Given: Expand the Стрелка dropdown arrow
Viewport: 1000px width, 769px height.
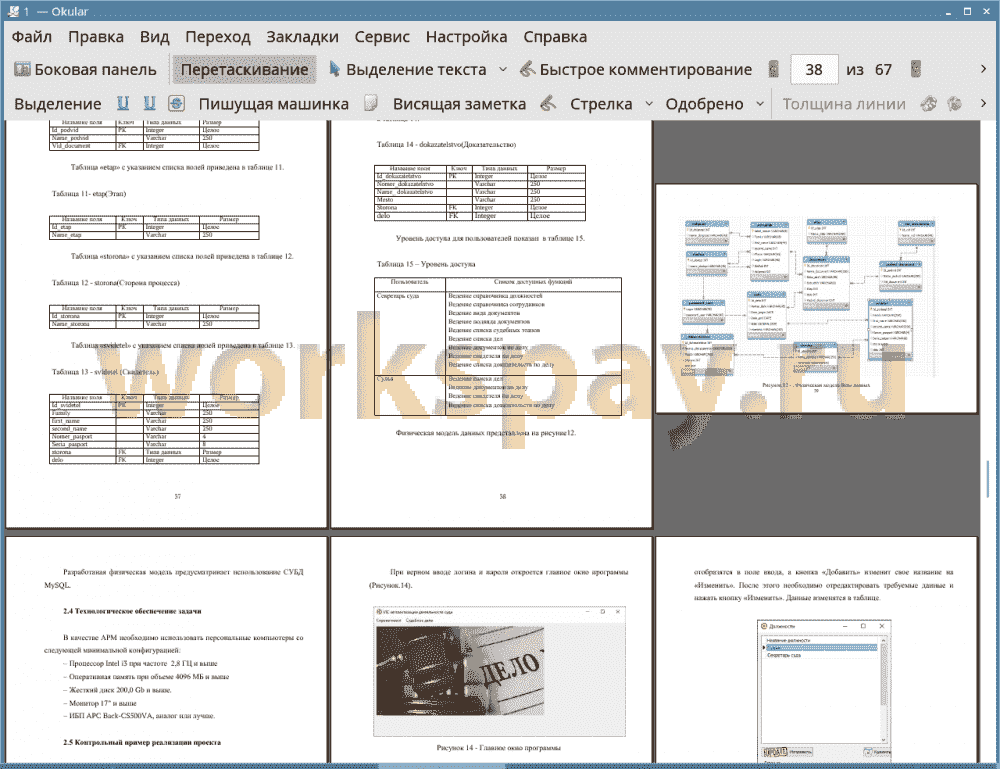Looking at the screenshot, I should point(649,104).
